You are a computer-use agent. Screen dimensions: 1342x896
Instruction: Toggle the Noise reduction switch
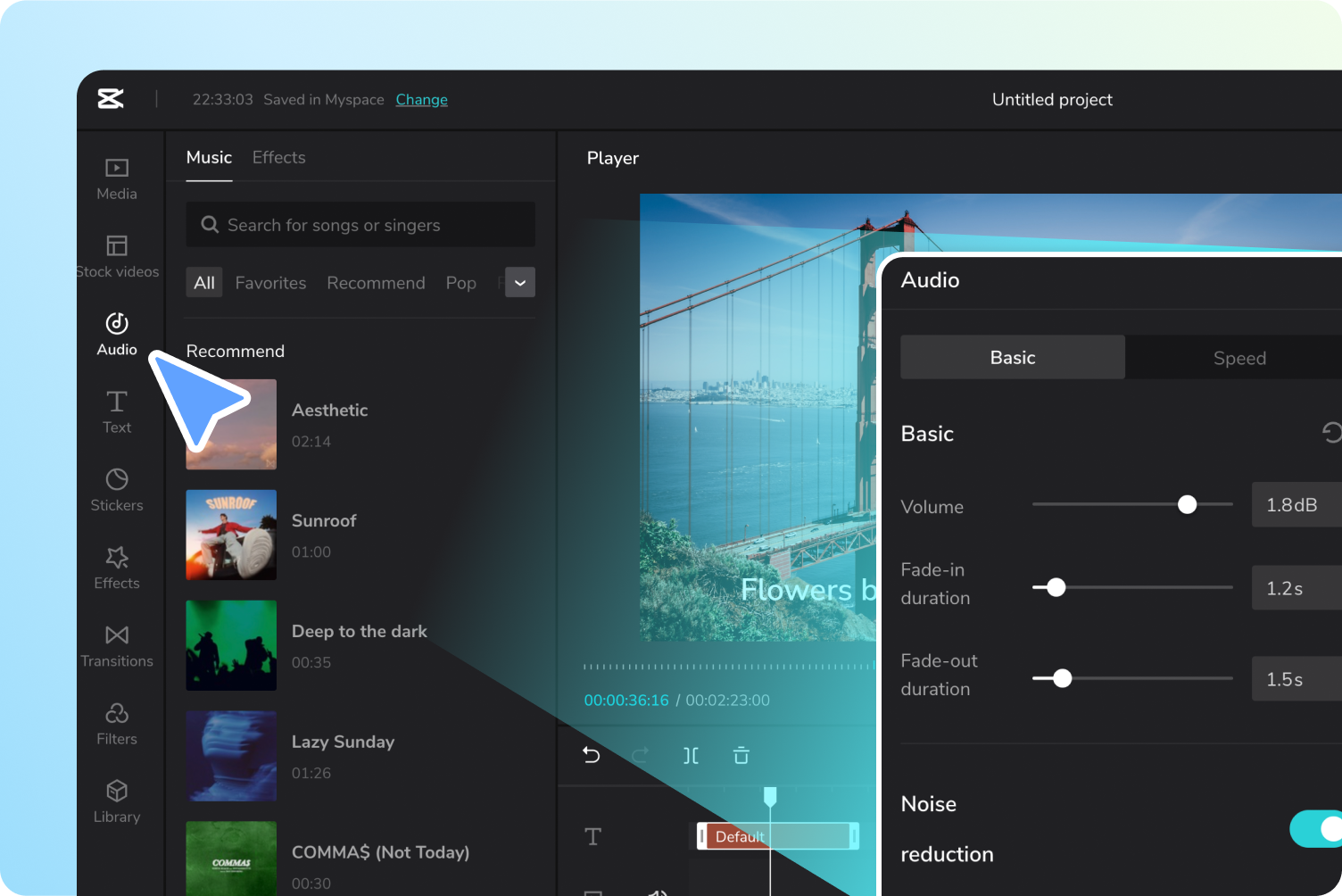click(x=1317, y=829)
